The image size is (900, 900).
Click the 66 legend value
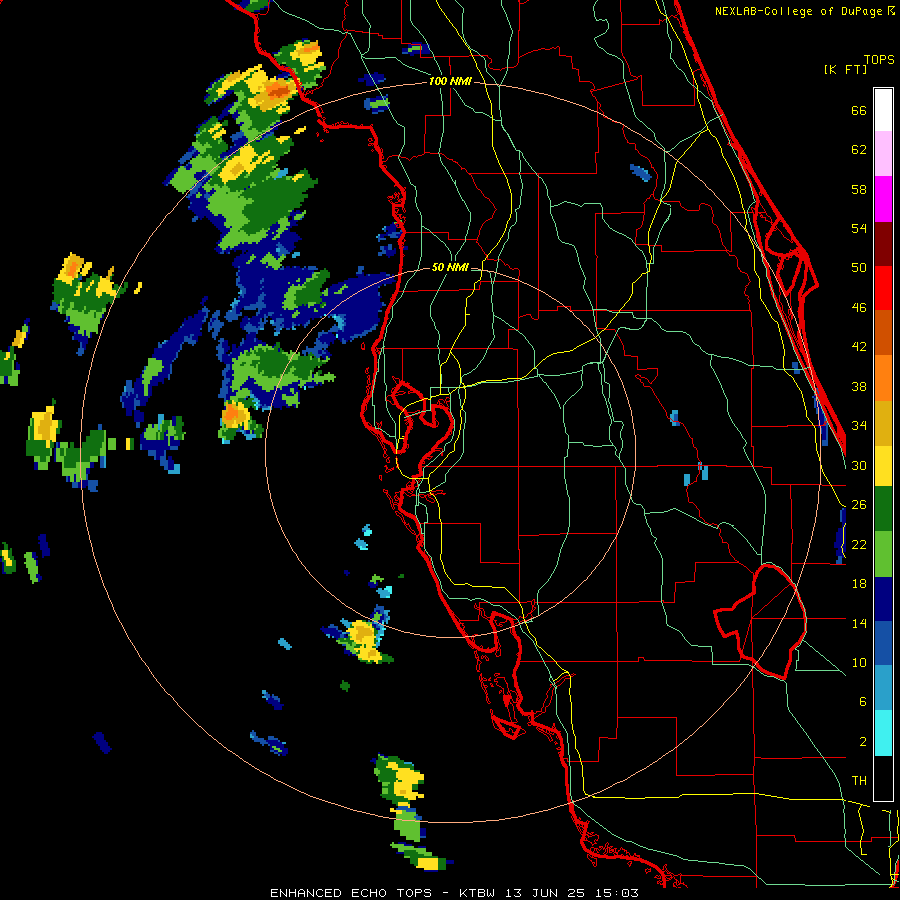pos(859,111)
